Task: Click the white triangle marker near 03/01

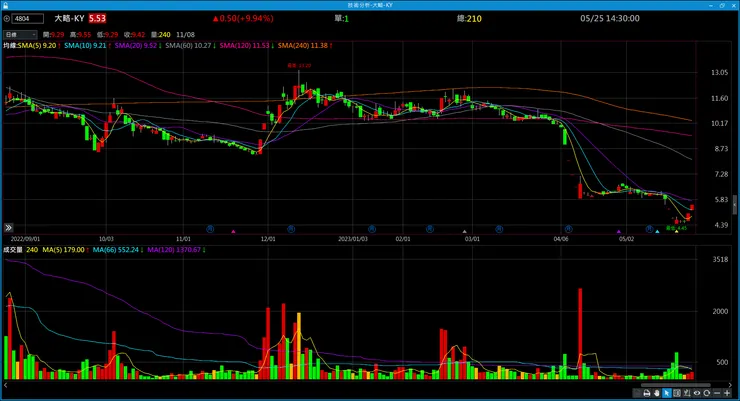Action: tap(464, 231)
